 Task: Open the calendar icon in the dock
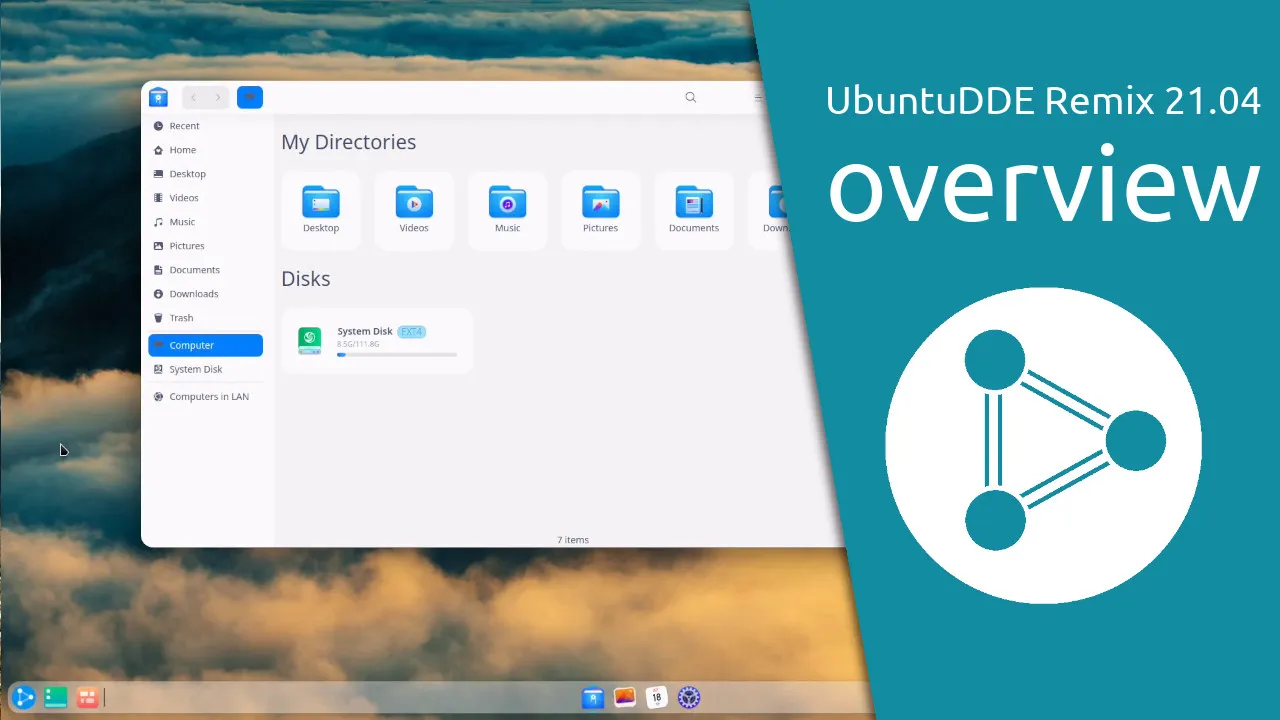click(x=657, y=698)
